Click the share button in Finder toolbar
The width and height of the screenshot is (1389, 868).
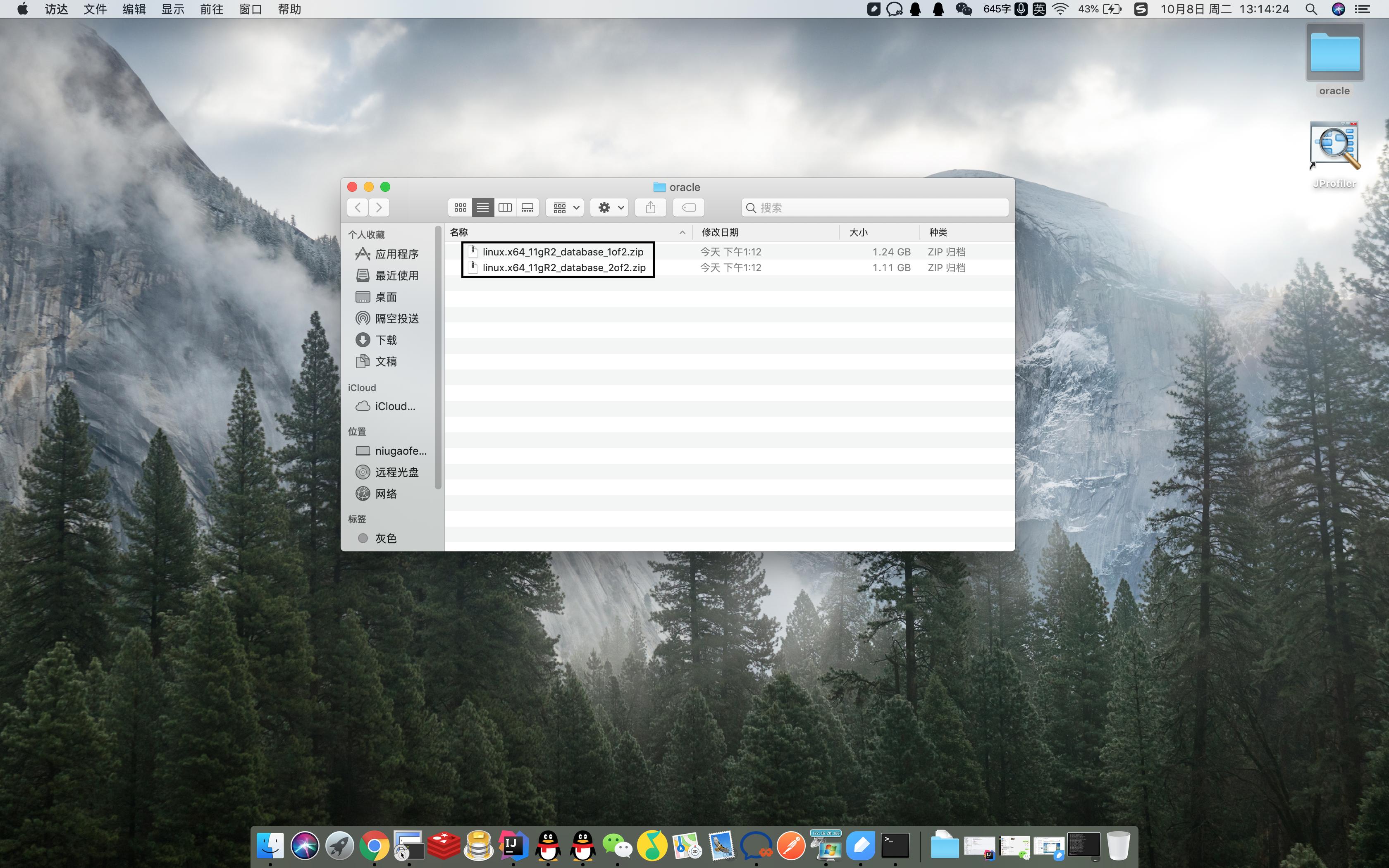pyautogui.click(x=650, y=207)
